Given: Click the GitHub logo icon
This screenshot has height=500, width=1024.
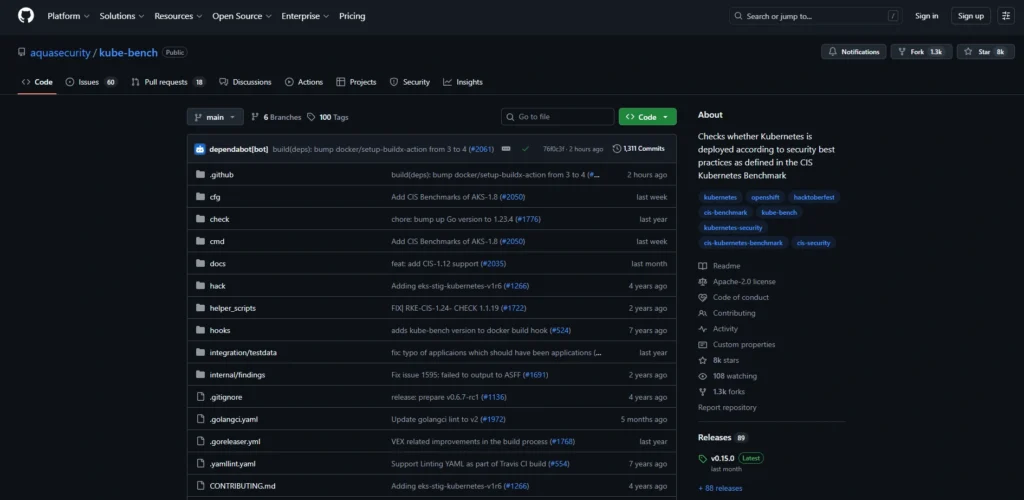Looking at the screenshot, I should point(25,16).
